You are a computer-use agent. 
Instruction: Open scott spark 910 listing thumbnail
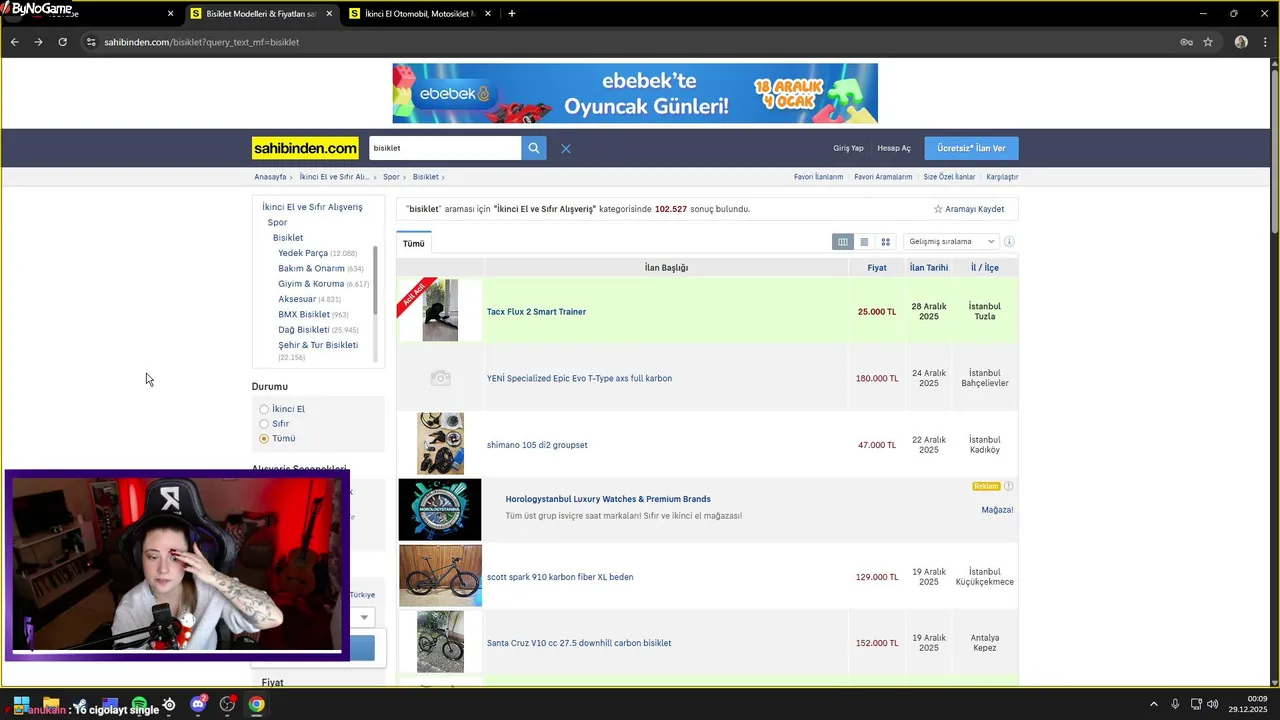440,576
